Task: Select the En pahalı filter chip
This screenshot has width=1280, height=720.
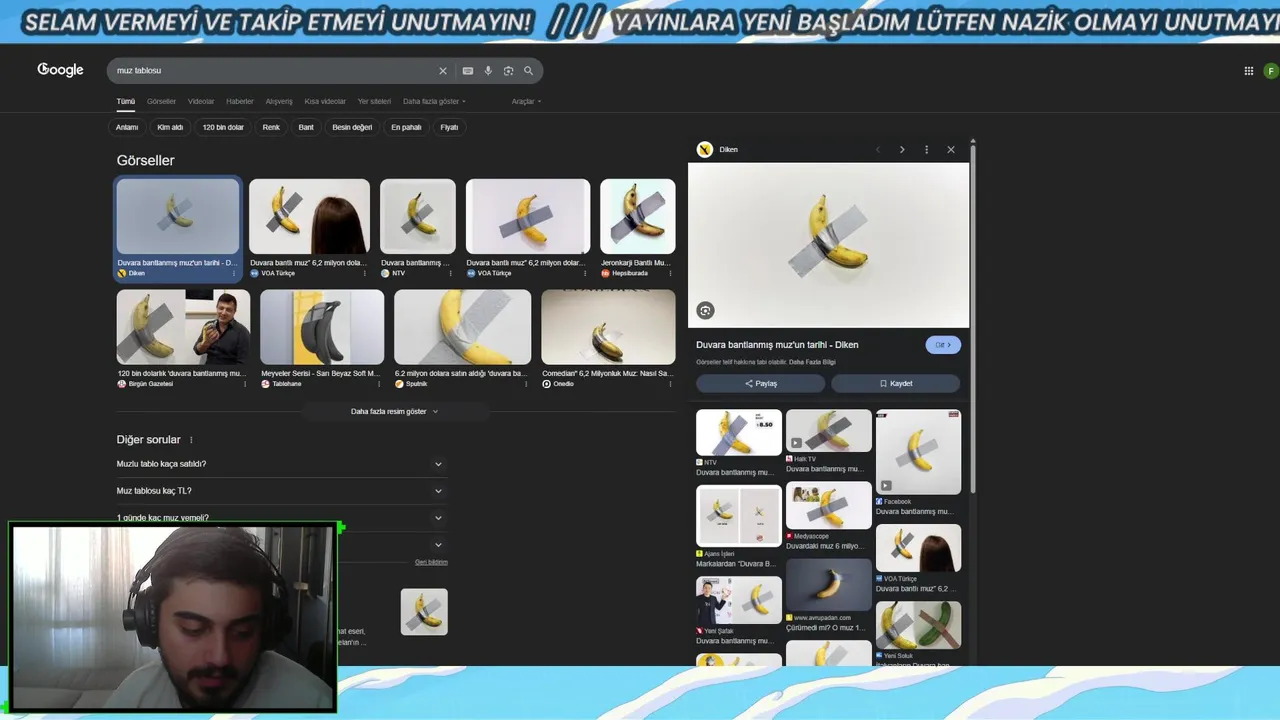Action: click(x=406, y=127)
